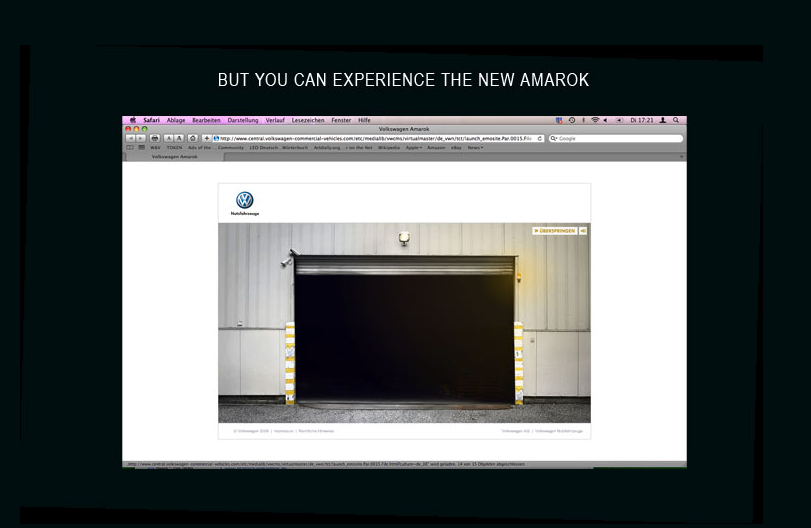This screenshot has width=811, height=528.
Task: Add a bookmark with the plus button
Action: click(206, 139)
